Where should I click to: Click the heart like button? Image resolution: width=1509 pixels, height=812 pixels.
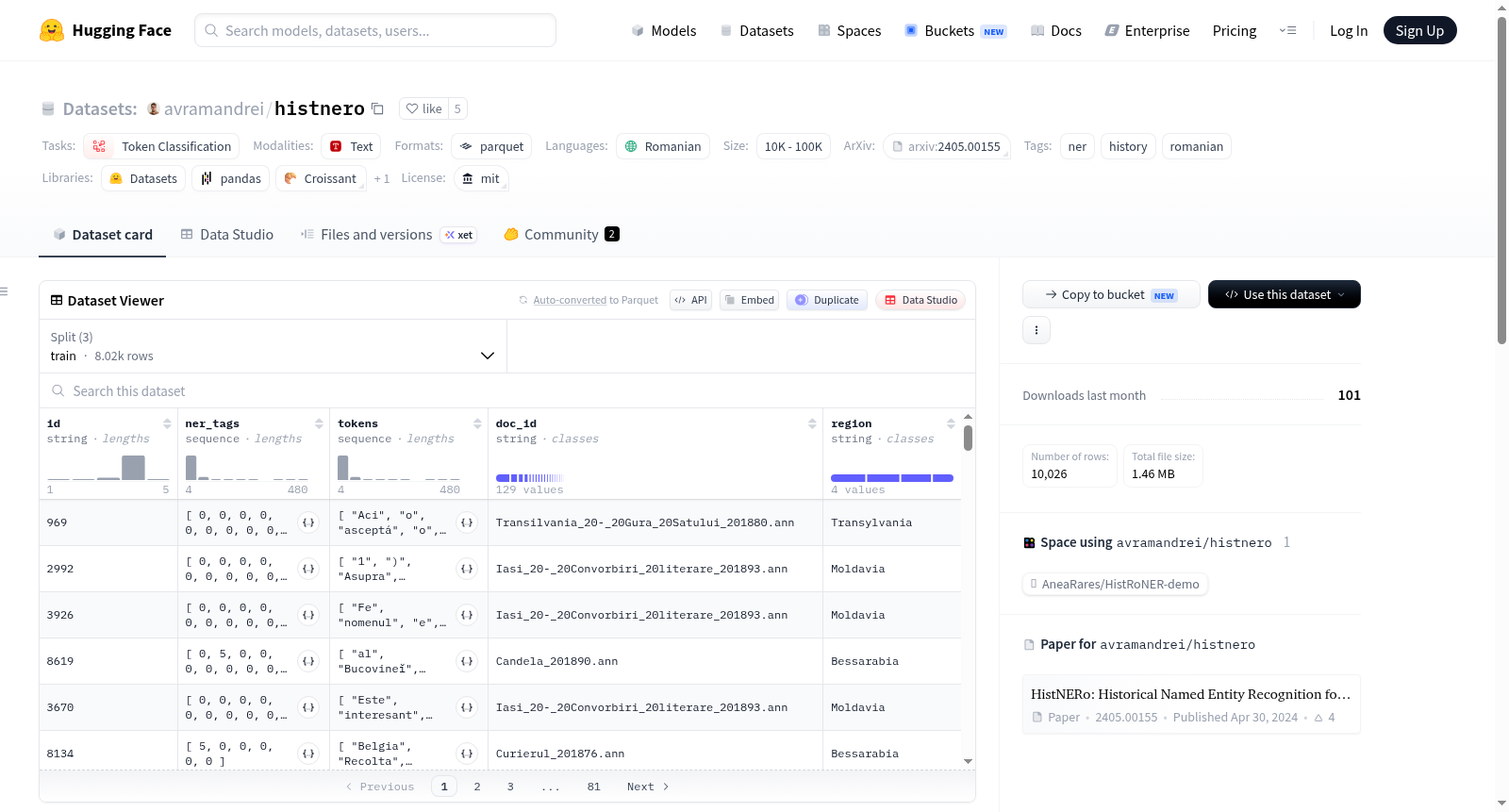tap(423, 108)
